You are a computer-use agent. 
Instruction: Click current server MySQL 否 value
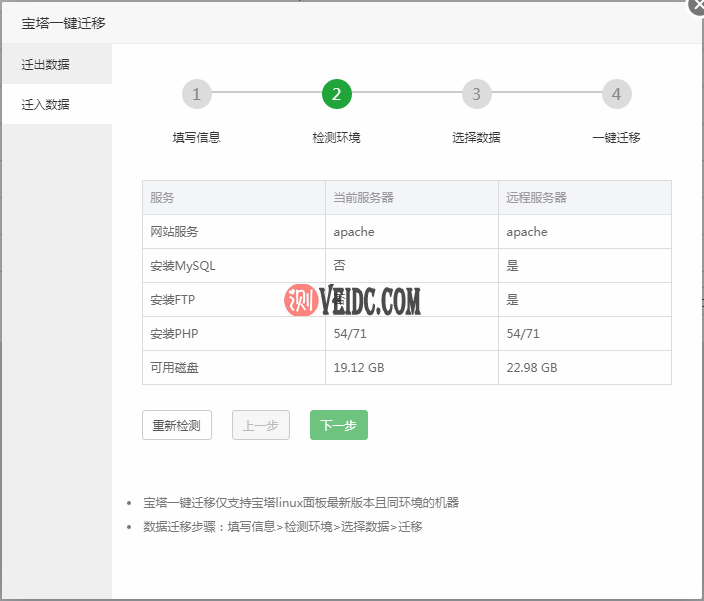pos(339,265)
